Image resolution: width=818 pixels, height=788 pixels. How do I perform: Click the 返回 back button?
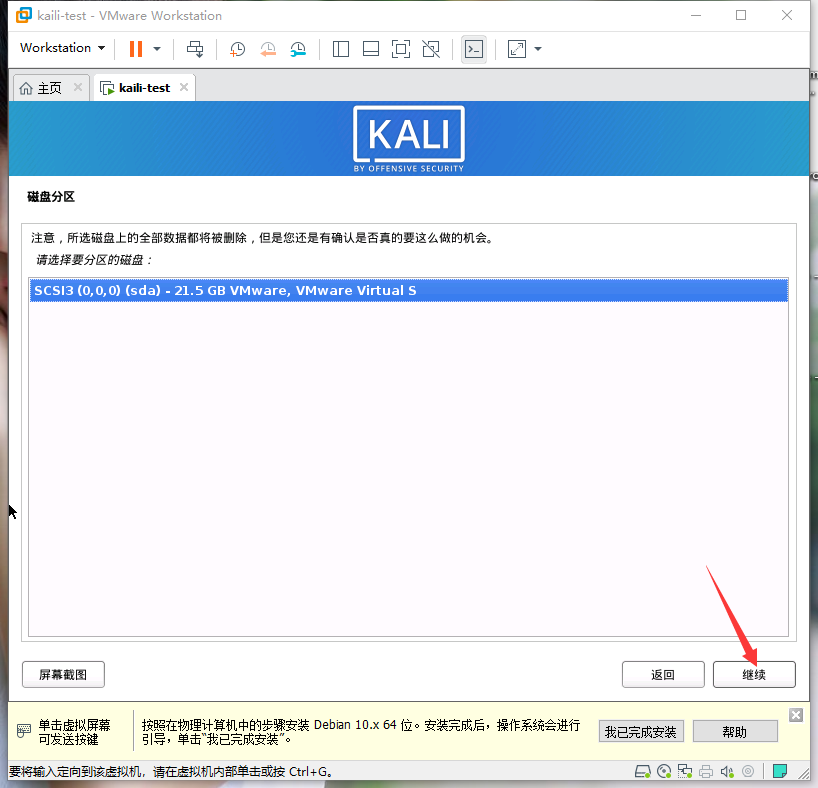663,675
